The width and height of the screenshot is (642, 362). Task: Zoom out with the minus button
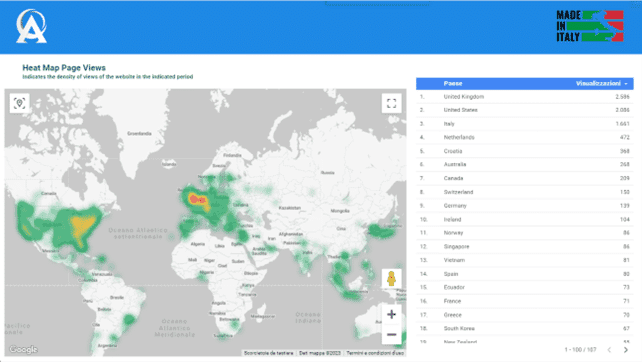[391, 334]
